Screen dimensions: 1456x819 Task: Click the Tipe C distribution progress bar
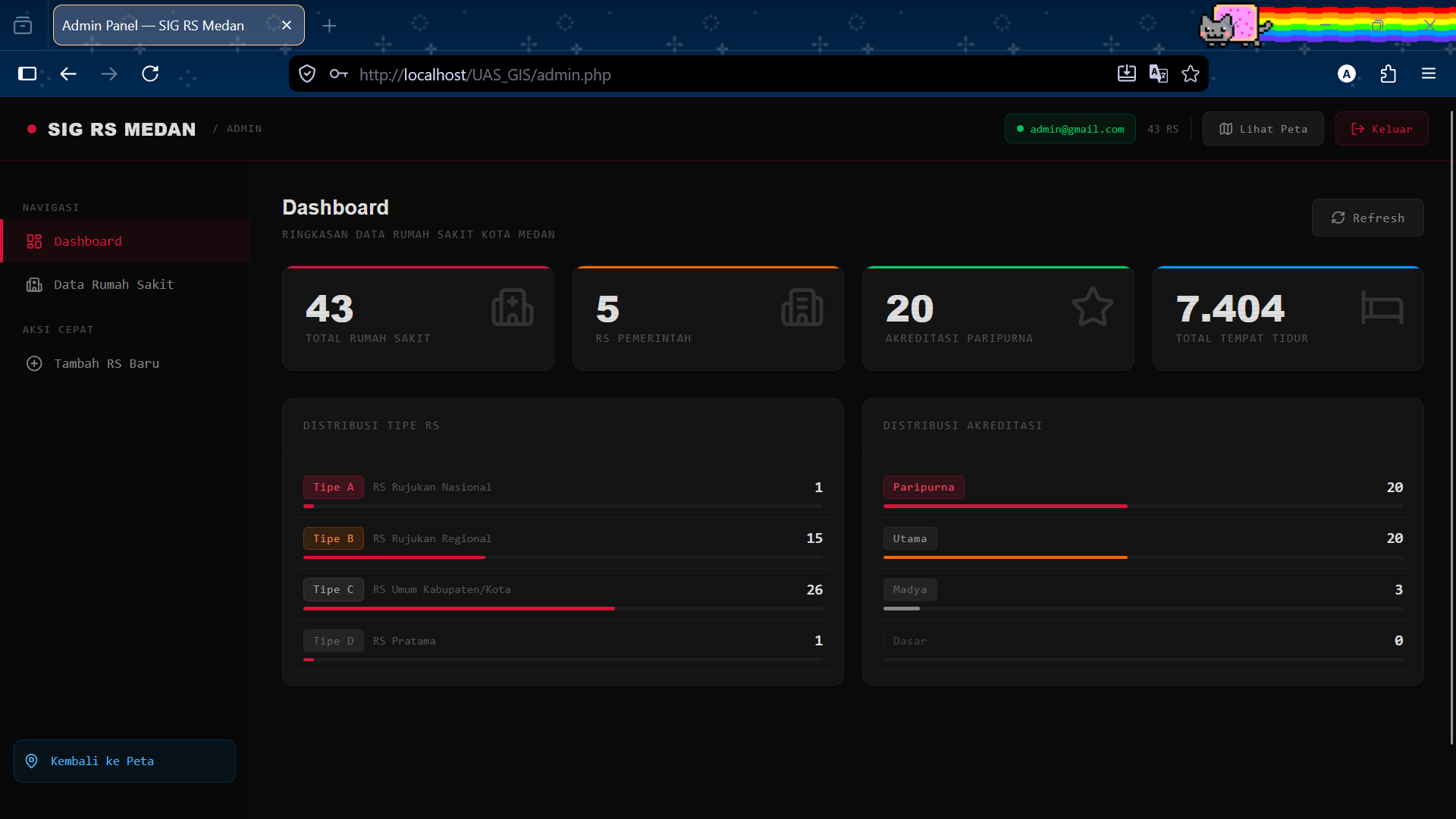[x=563, y=608]
